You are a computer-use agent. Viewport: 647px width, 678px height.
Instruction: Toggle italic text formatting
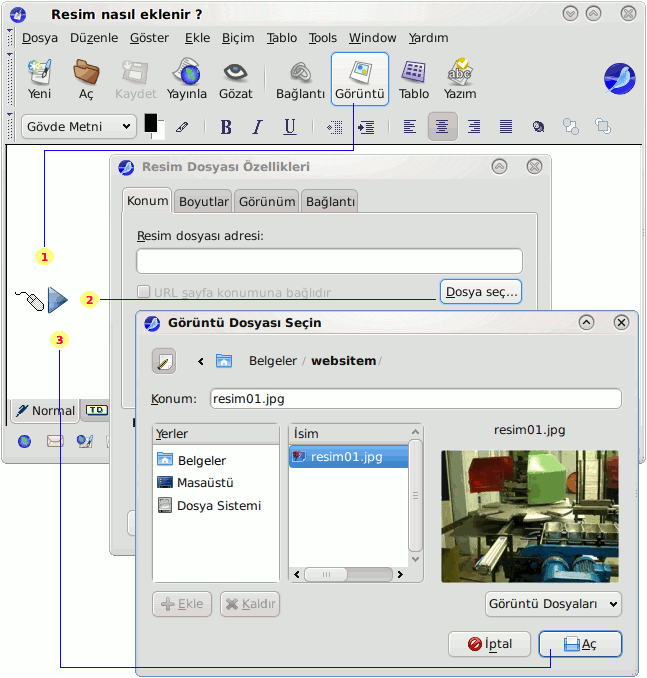(257, 127)
